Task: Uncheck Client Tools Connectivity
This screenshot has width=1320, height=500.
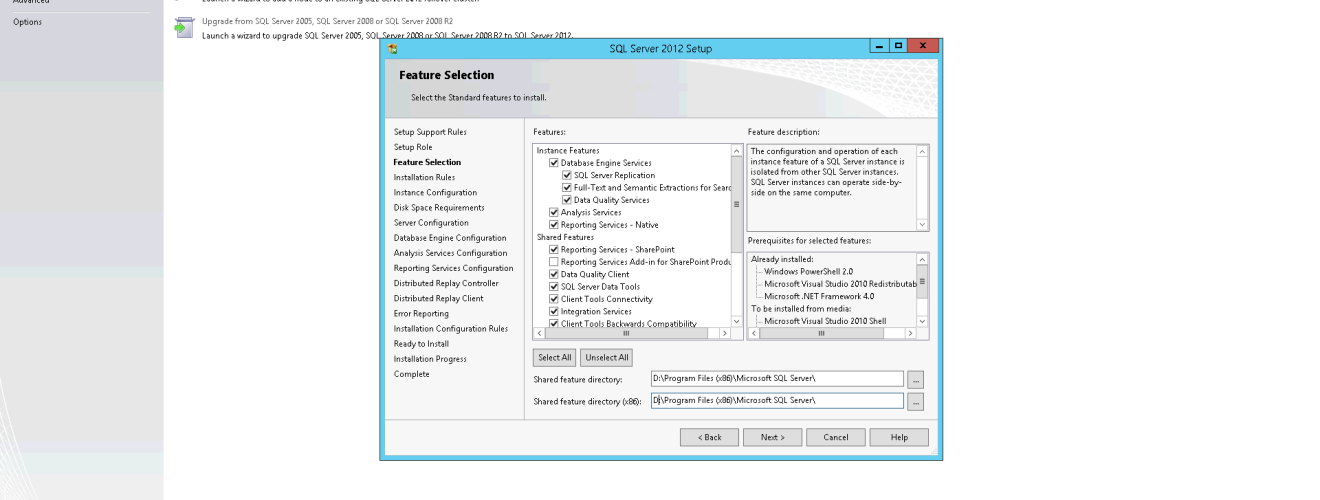Action: (x=554, y=299)
